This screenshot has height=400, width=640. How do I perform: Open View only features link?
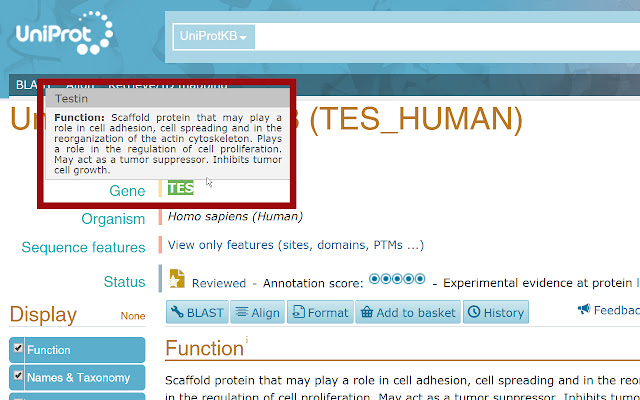click(296, 245)
